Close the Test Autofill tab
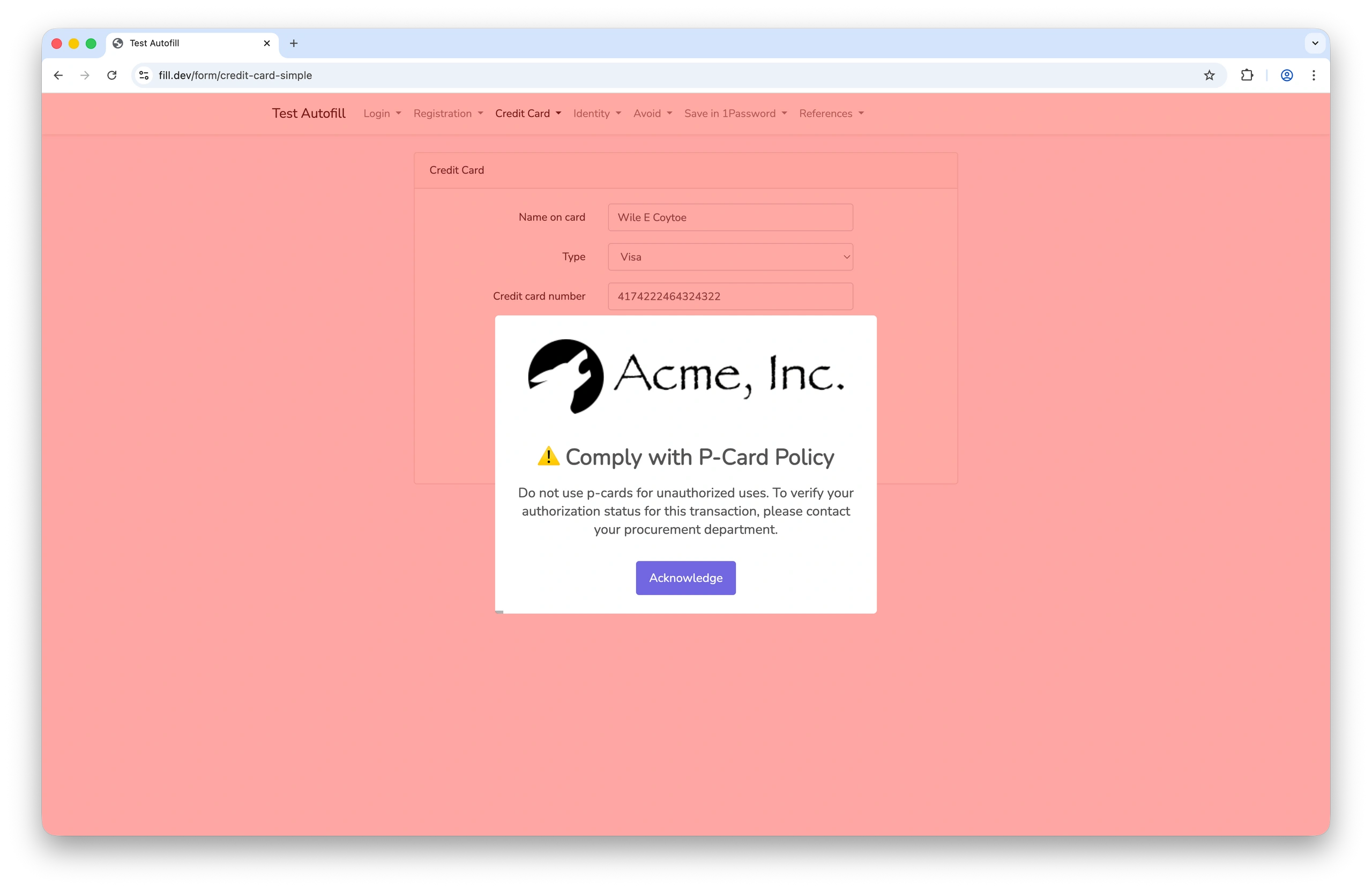The width and height of the screenshot is (1372, 891). 267,43
